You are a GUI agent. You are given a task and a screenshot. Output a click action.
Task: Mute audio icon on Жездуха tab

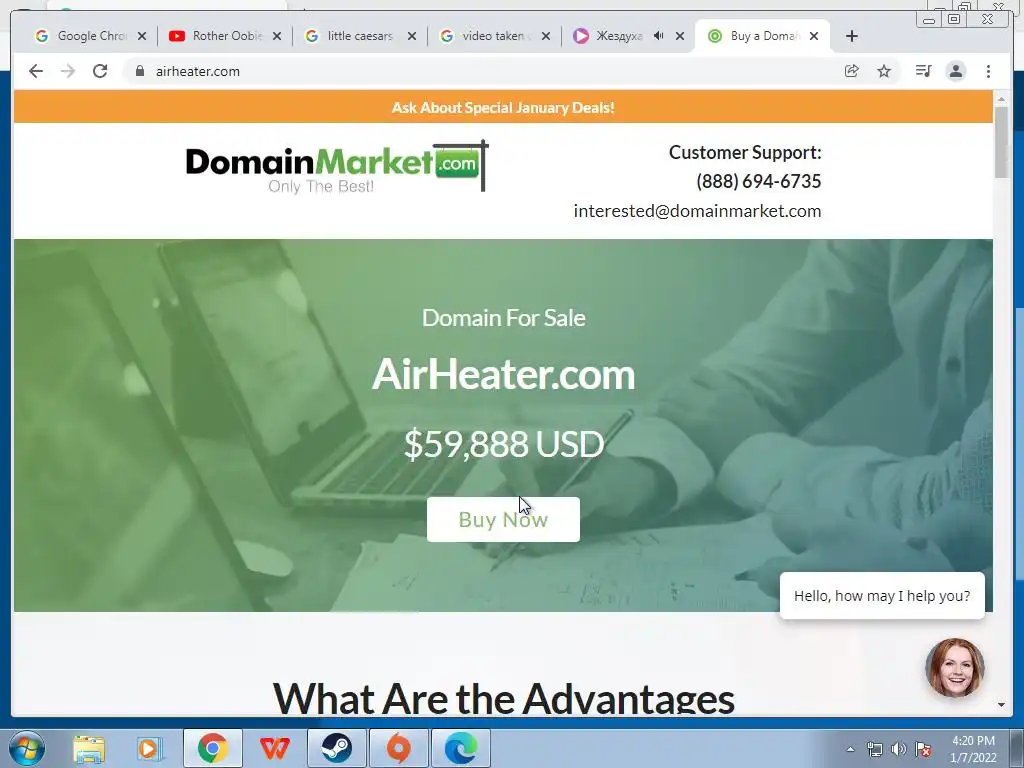(658, 36)
